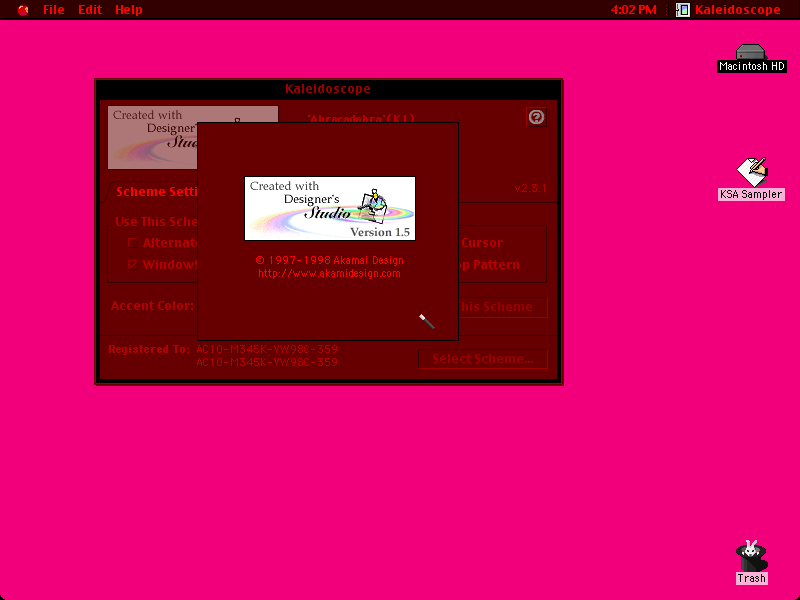Screen dimensions: 800x600
Task: Open the akamidesign.com web address
Action: (x=329, y=273)
